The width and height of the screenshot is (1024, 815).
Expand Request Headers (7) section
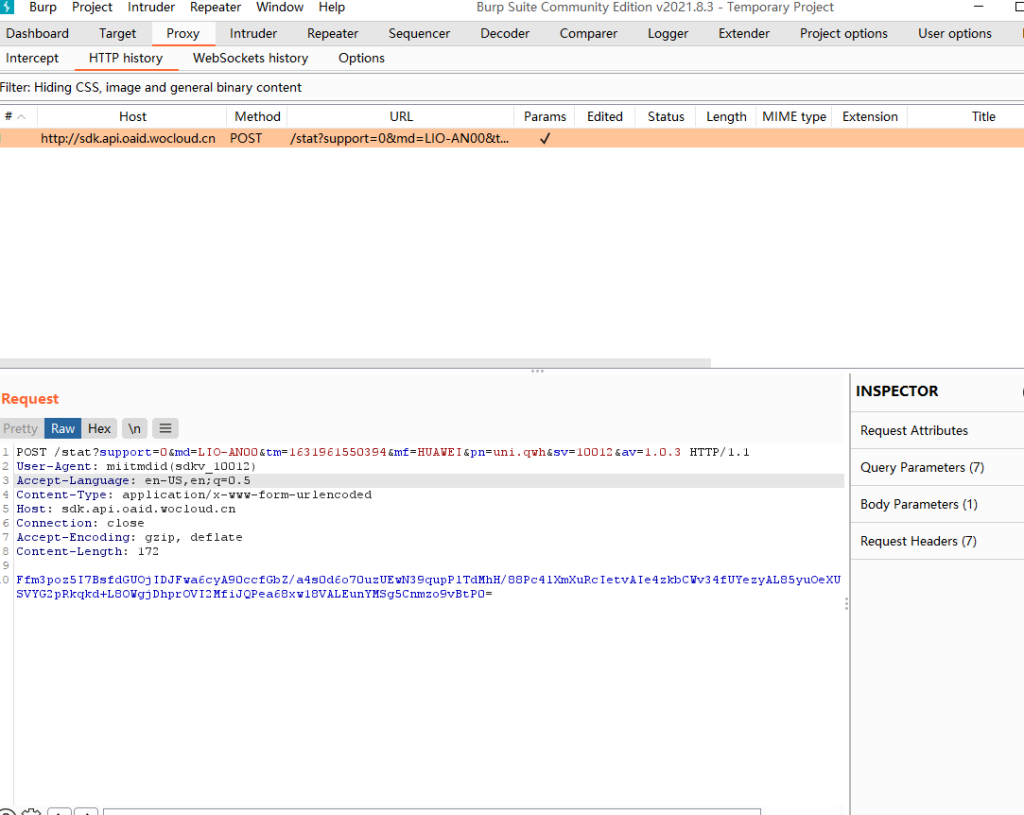pyautogui.click(x=918, y=541)
